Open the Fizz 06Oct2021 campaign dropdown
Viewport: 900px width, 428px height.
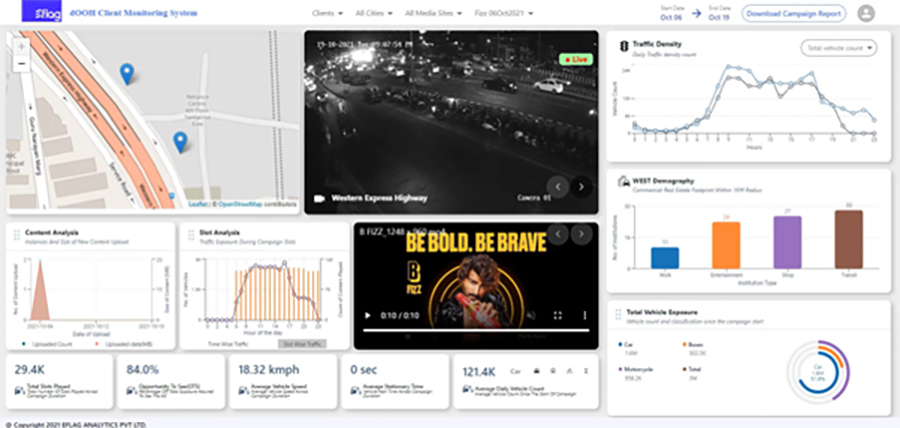(504, 13)
